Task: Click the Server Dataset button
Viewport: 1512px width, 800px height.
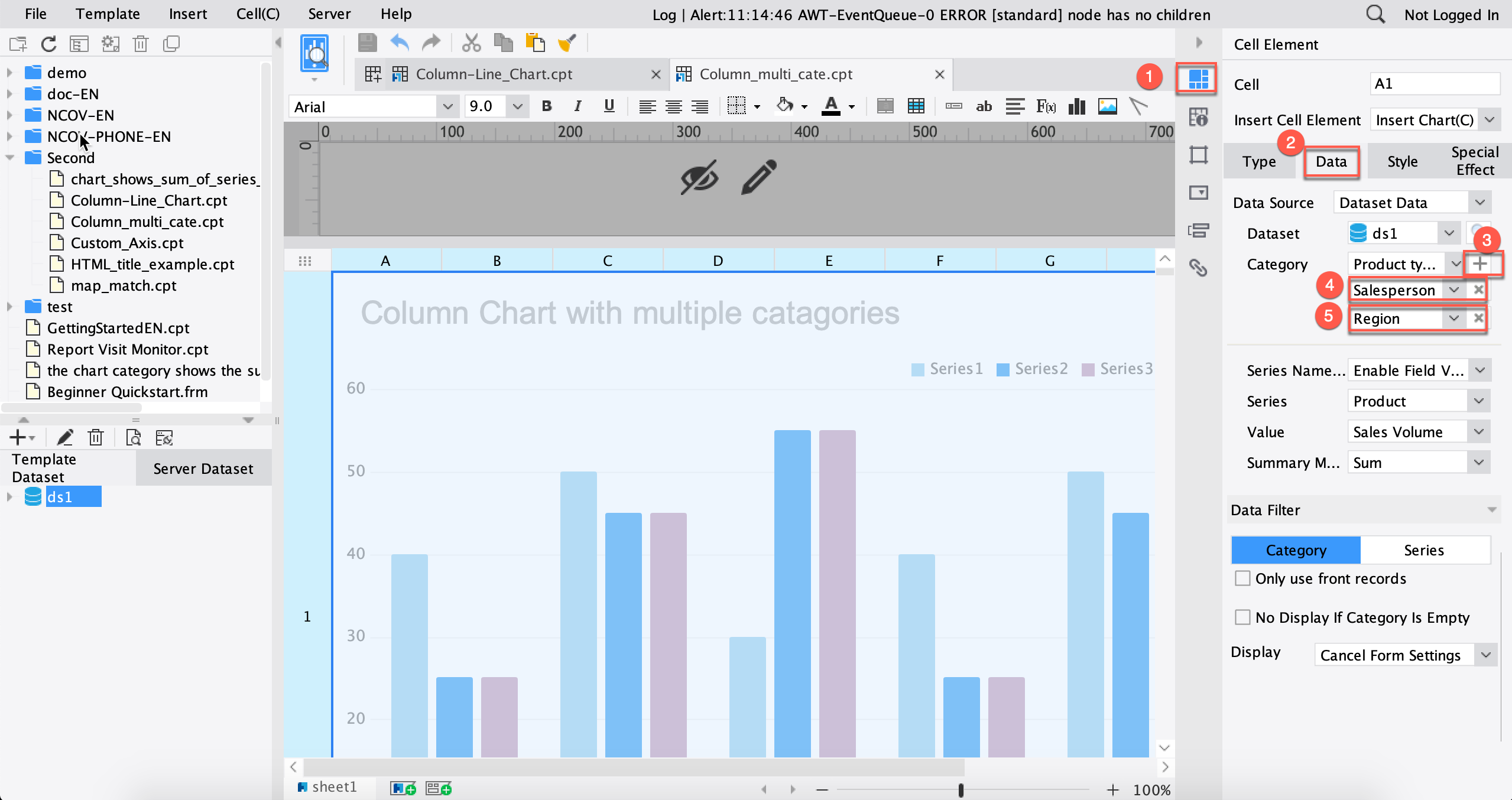Action: click(203, 468)
